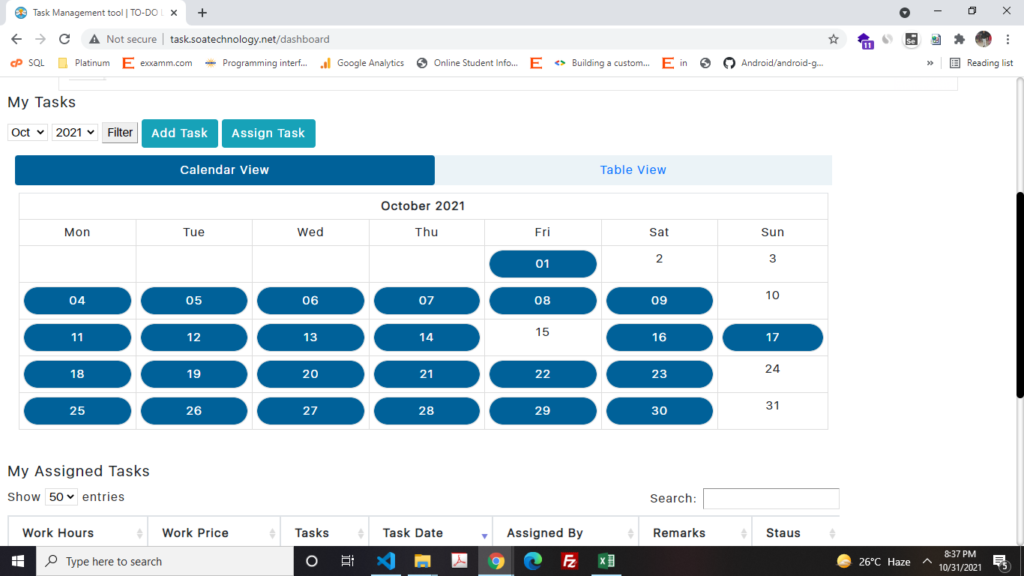Image resolution: width=1024 pixels, height=576 pixels.
Task: Open File Explorer from the taskbar
Action: tap(422, 561)
